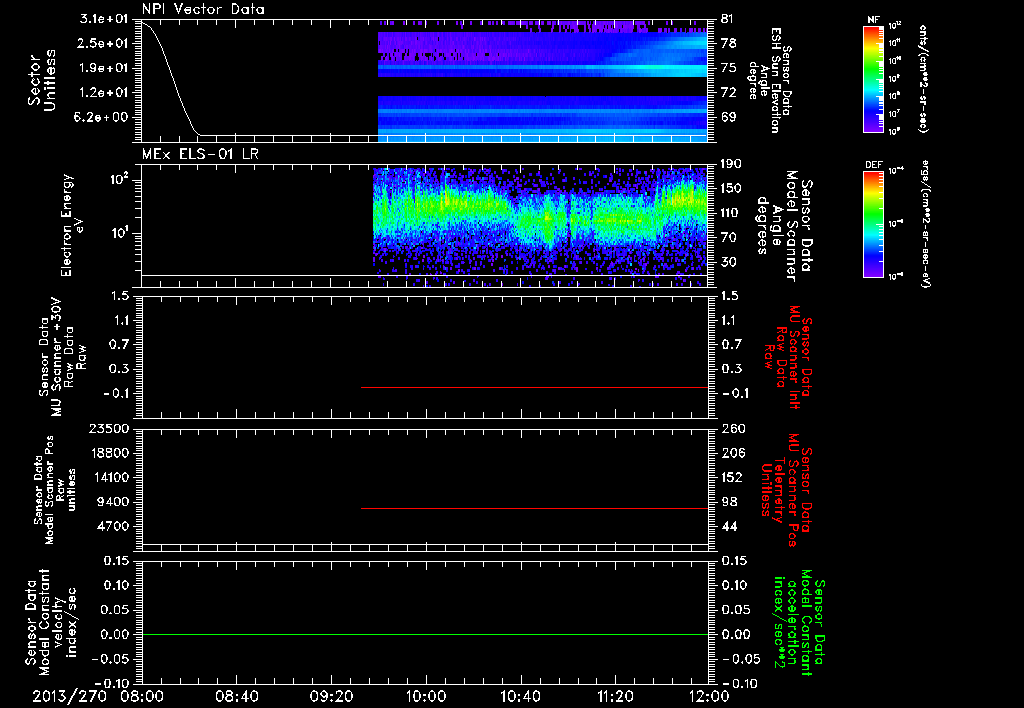Click the 'Model Scanner Pos Raw unitless' axis title
This screenshot has width=1024, height=708.
pos(55,490)
